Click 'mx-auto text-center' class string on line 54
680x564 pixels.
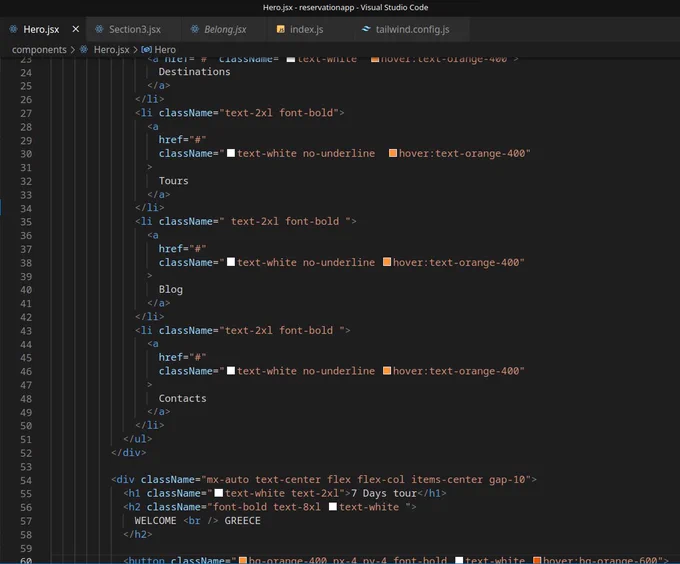coord(264,479)
